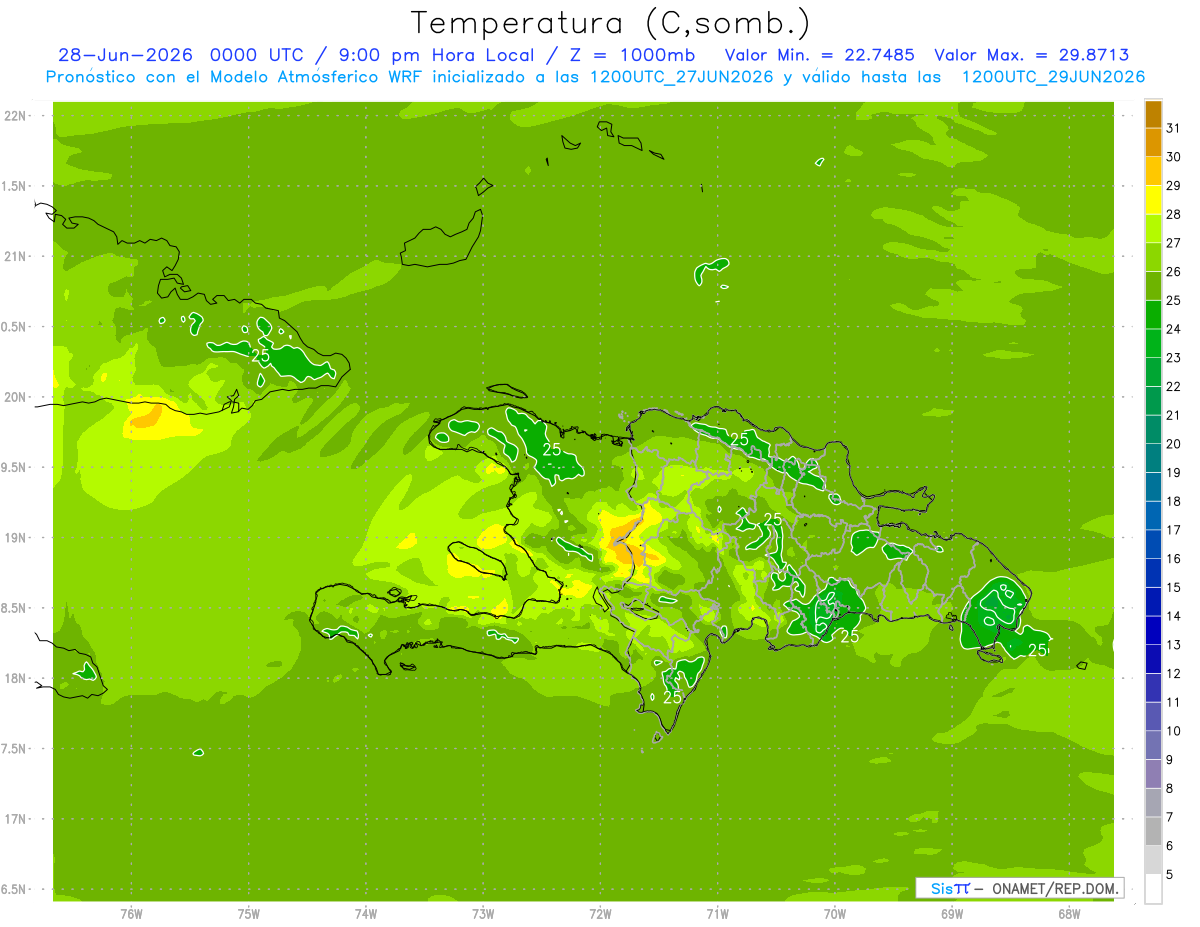Pick the orange swatch between 30 and 31
The height and width of the screenshot is (927, 1200).
[x=1153, y=143]
